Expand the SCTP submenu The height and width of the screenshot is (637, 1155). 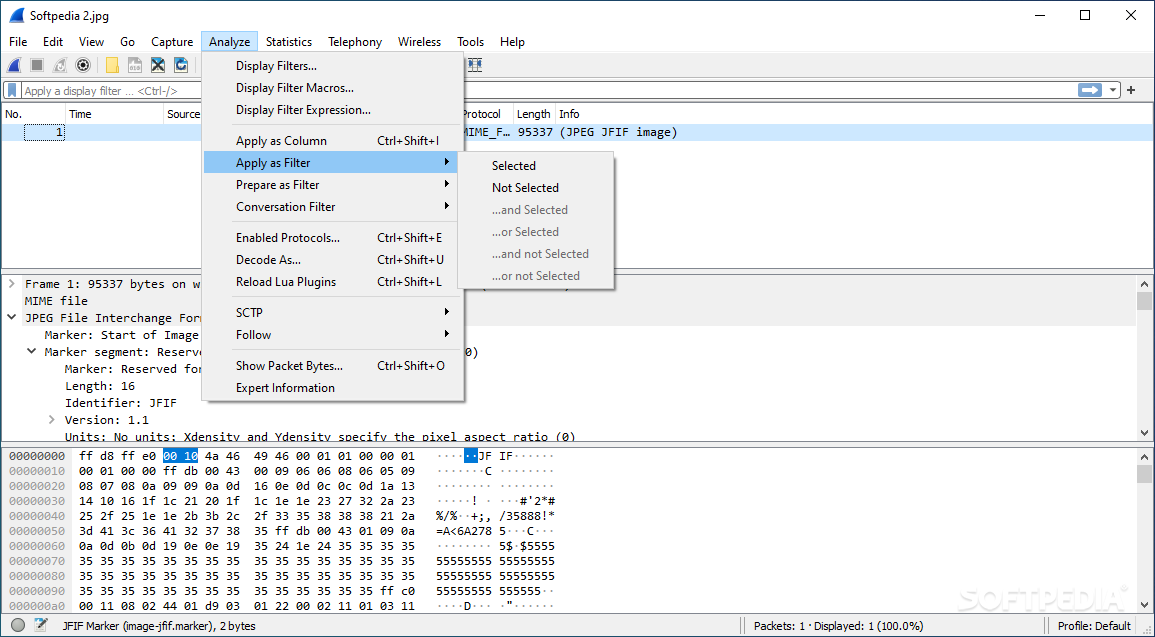coord(333,313)
